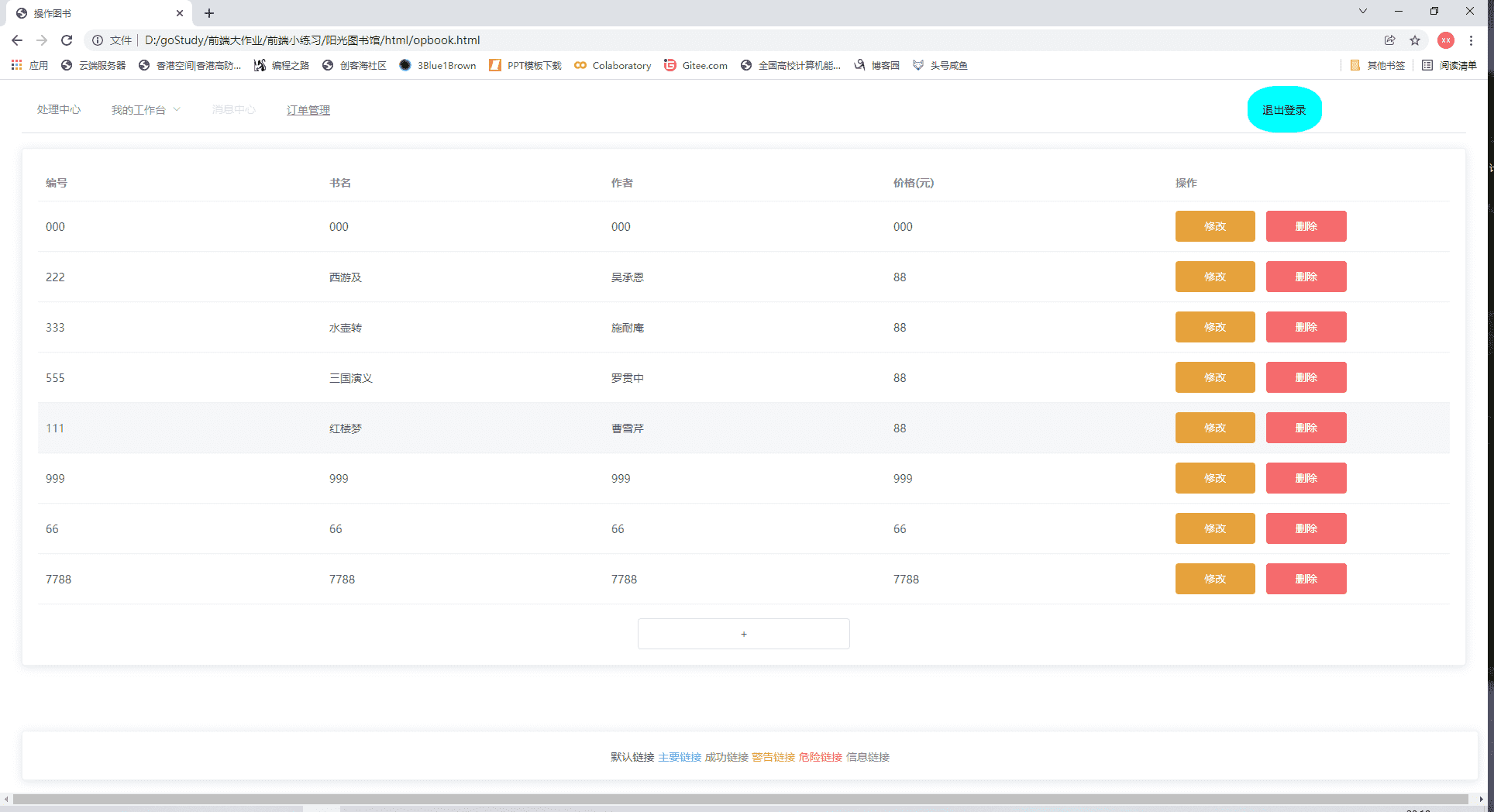
Task: Click the 退出登录 logout button
Action: 1284,109
